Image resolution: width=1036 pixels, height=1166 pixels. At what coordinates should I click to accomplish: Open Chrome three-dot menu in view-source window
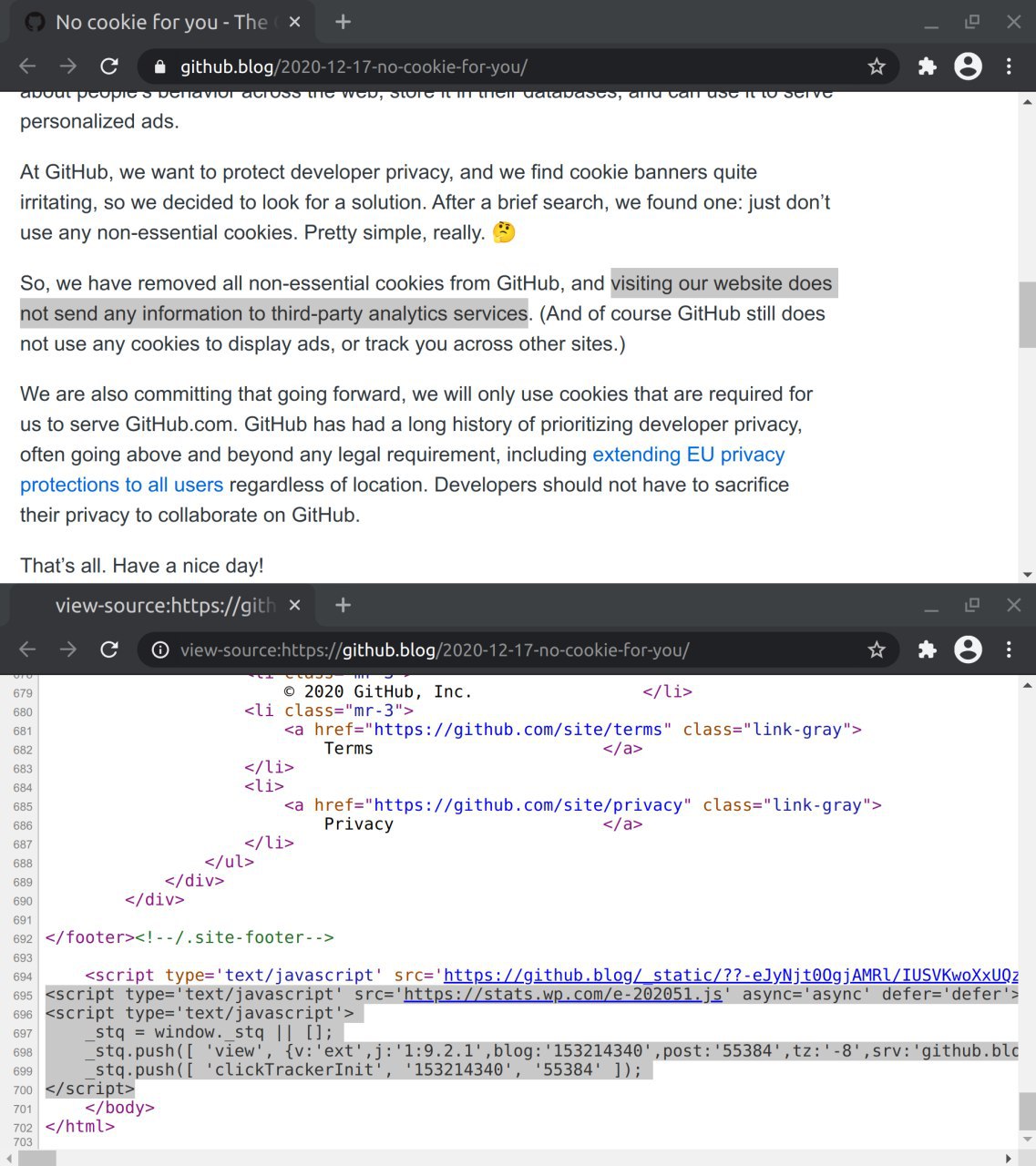[x=1009, y=649]
